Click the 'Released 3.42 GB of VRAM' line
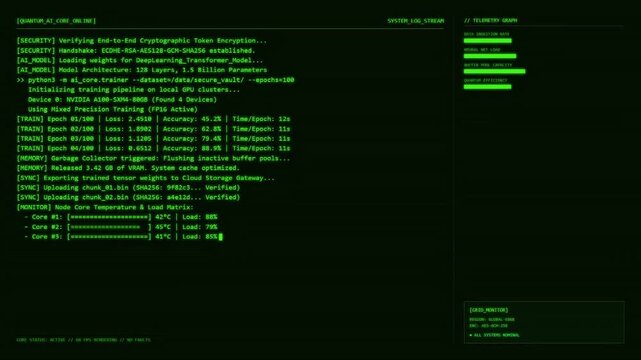 click(x=128, y=168)
